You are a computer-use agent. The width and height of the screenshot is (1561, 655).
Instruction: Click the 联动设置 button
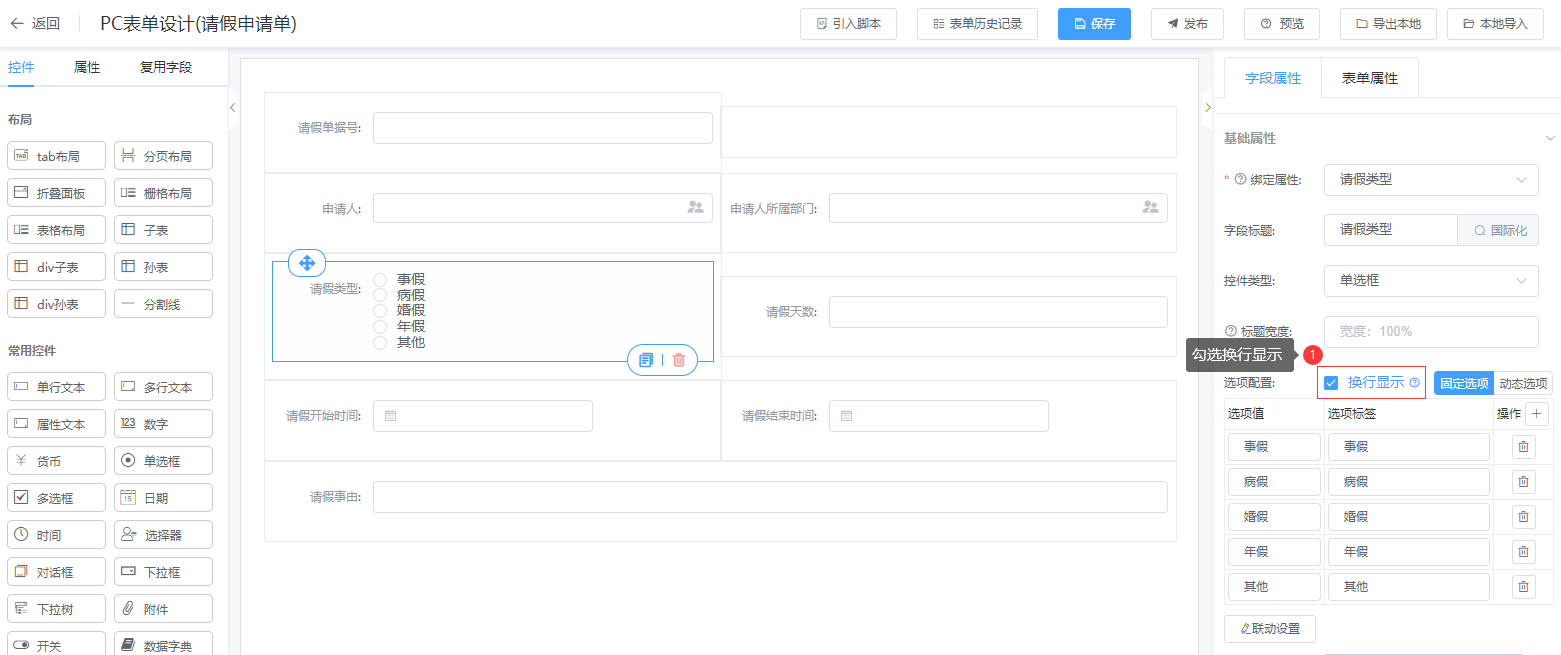click(1269, 629)
